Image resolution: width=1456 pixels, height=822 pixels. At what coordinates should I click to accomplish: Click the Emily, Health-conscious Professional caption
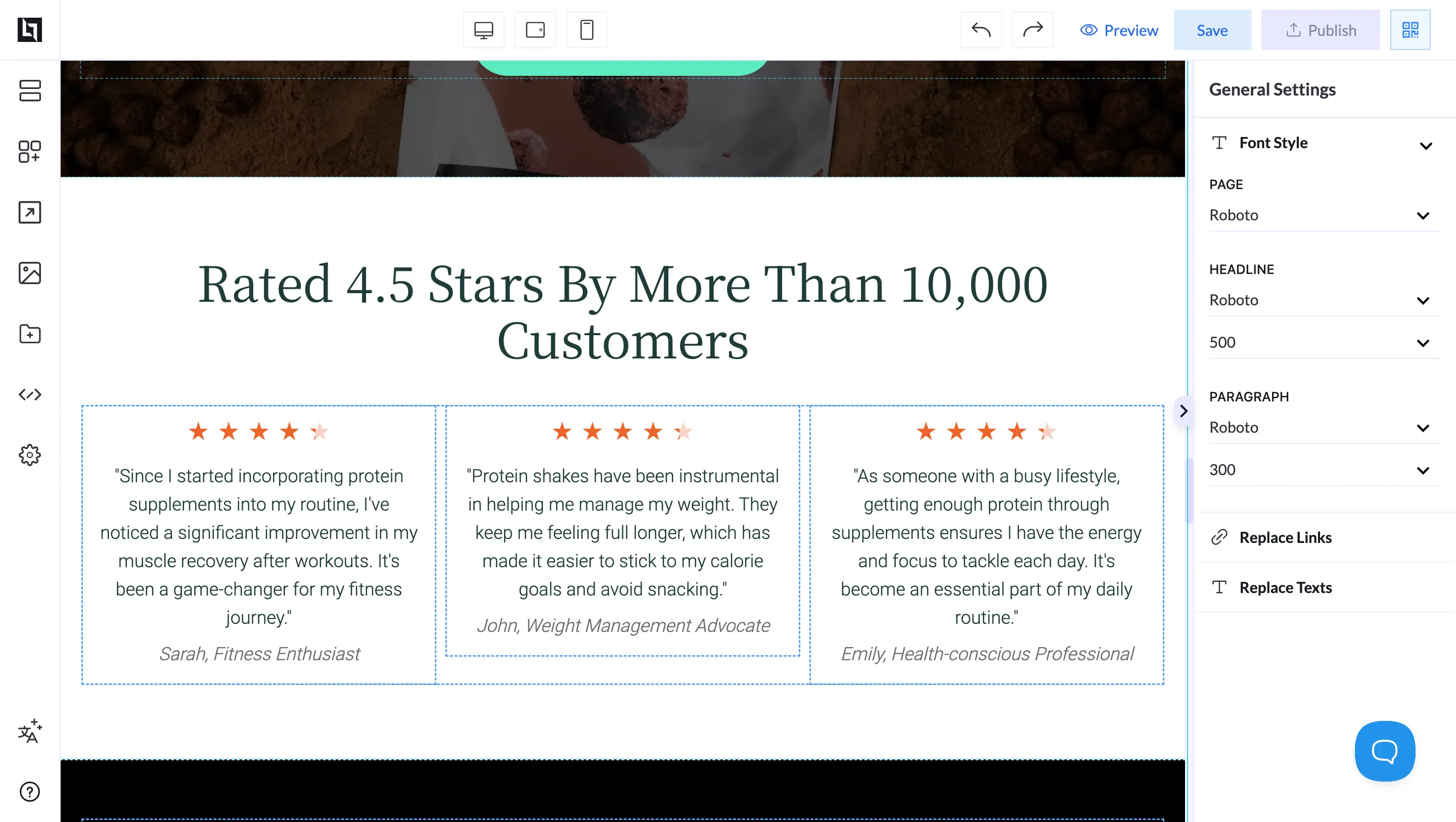pos(987,654)
